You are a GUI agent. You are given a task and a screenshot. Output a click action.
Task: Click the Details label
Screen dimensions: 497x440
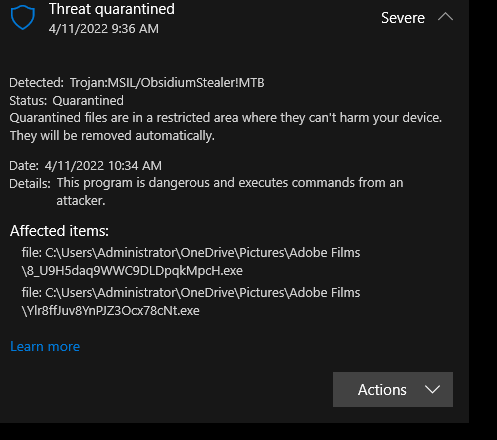point(30,184)
